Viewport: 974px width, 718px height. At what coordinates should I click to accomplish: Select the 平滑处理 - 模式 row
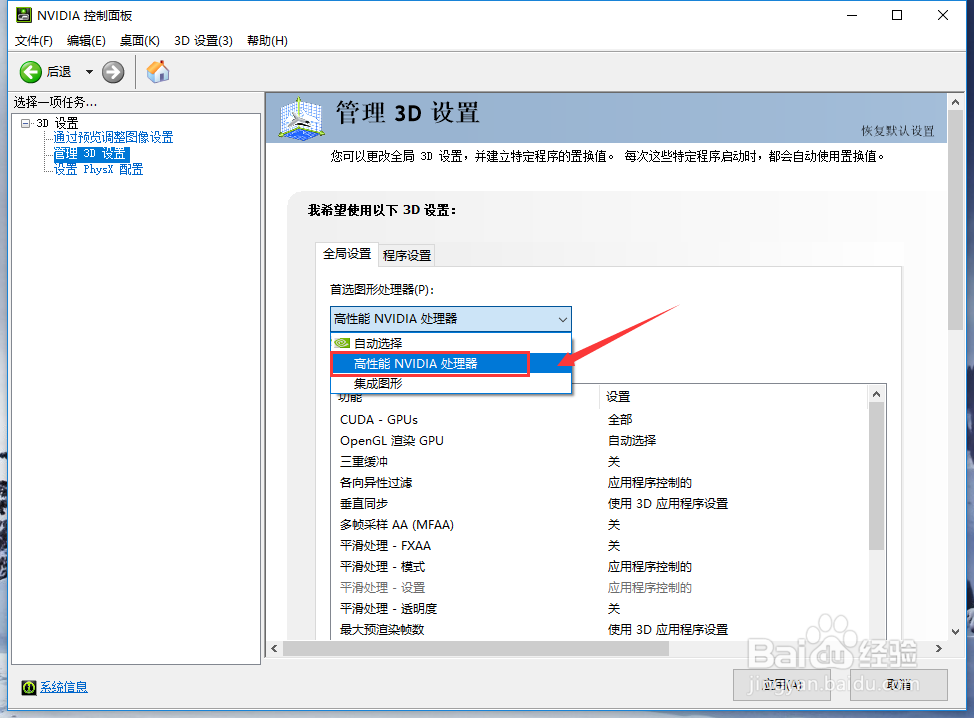click(x=600, y=566)
